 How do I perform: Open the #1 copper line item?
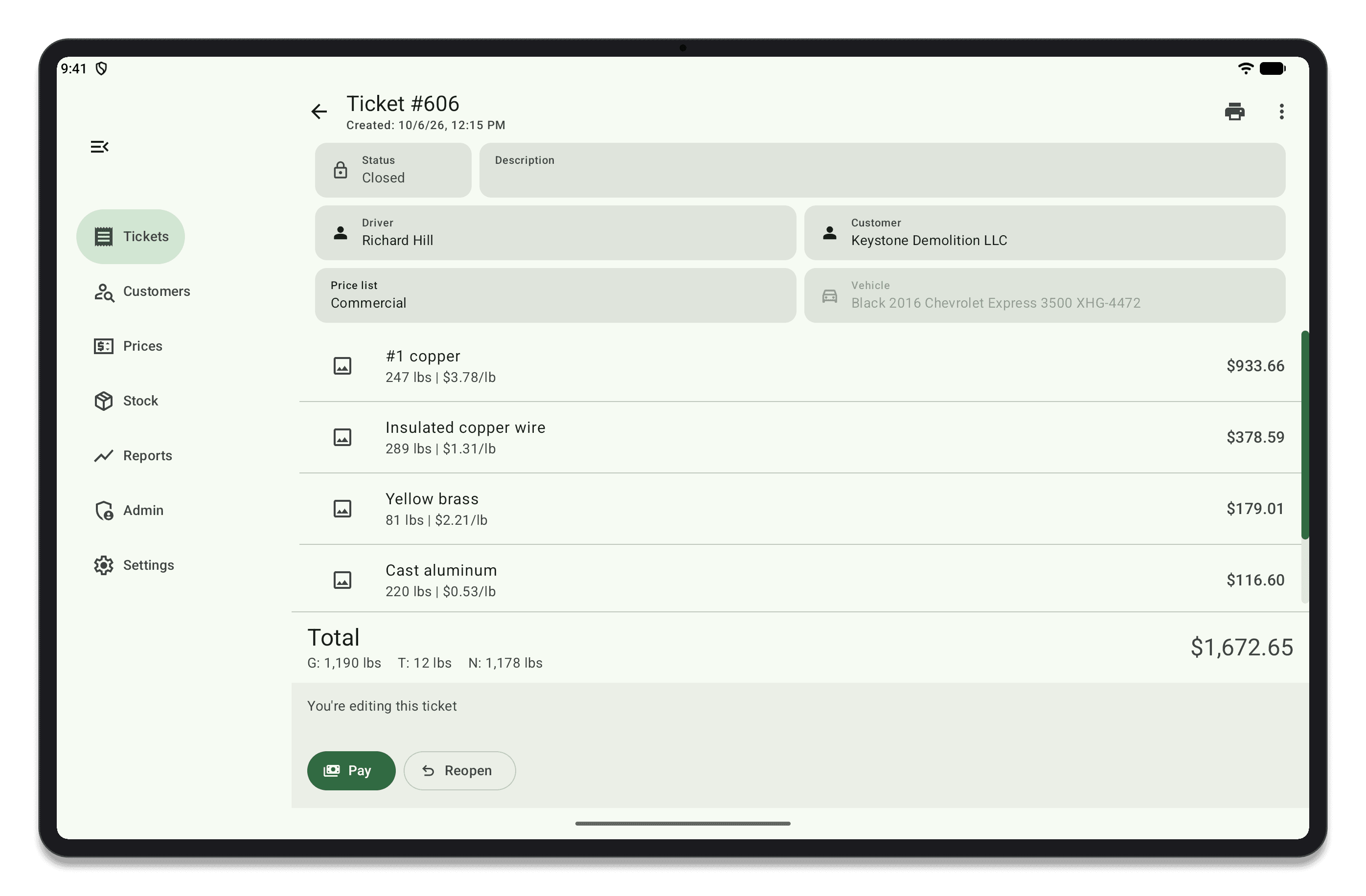(x=799, y=366)
